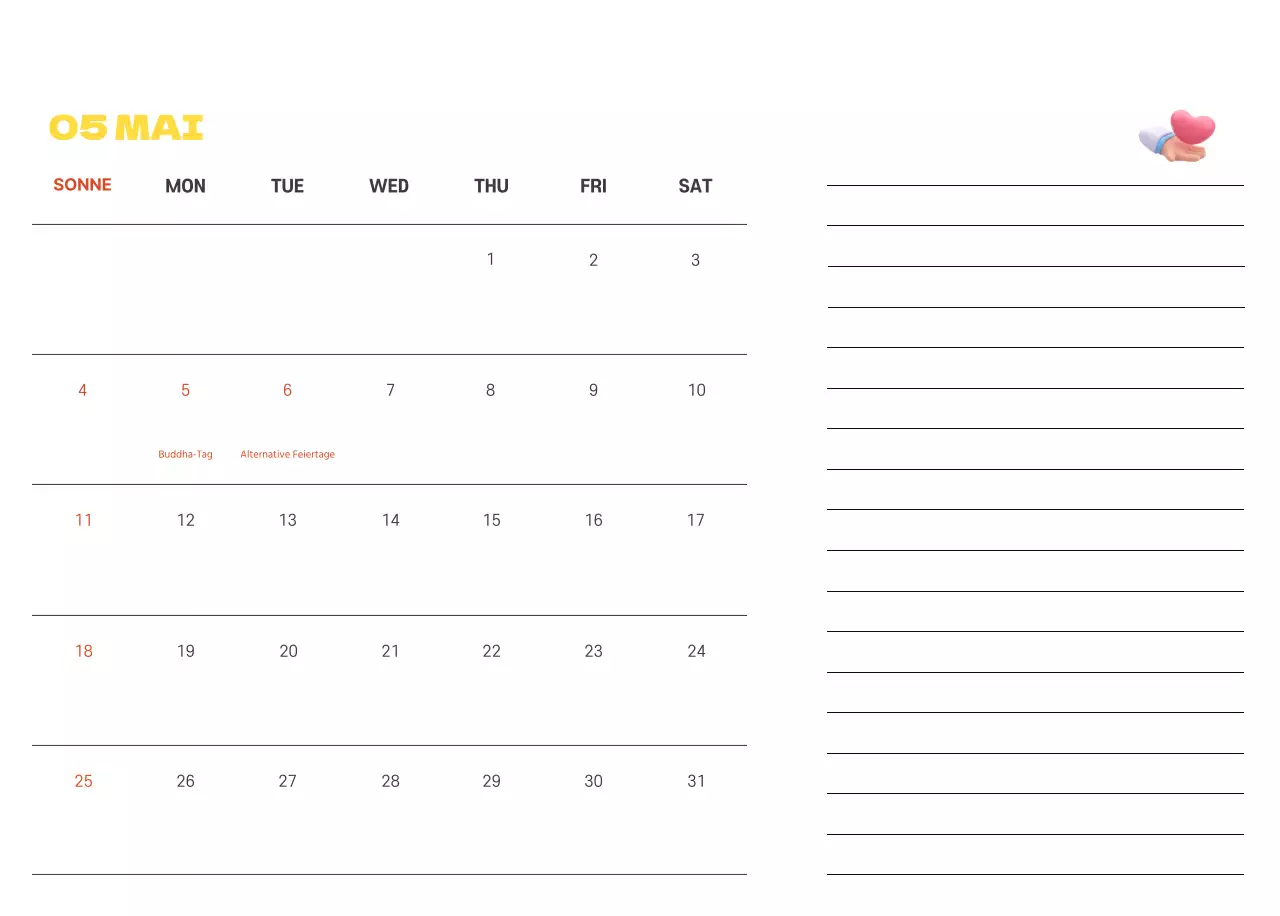Select date 20 in the calendar

[x=288, y=651]
